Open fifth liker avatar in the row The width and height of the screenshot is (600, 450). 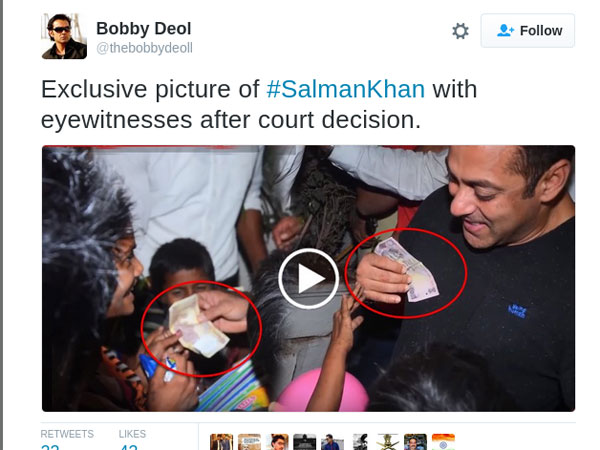click(x=332, y=441)
